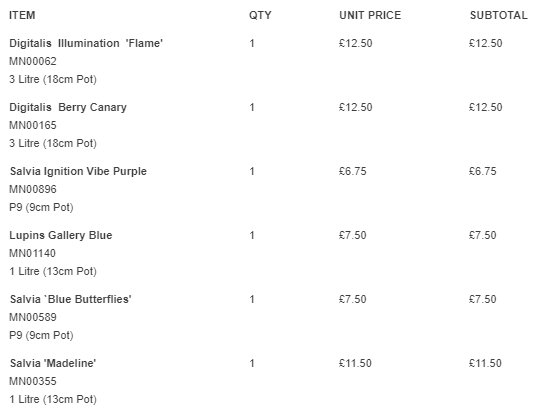Click the £6.75 subtotal for Salvia Ignition

point(482,171)
